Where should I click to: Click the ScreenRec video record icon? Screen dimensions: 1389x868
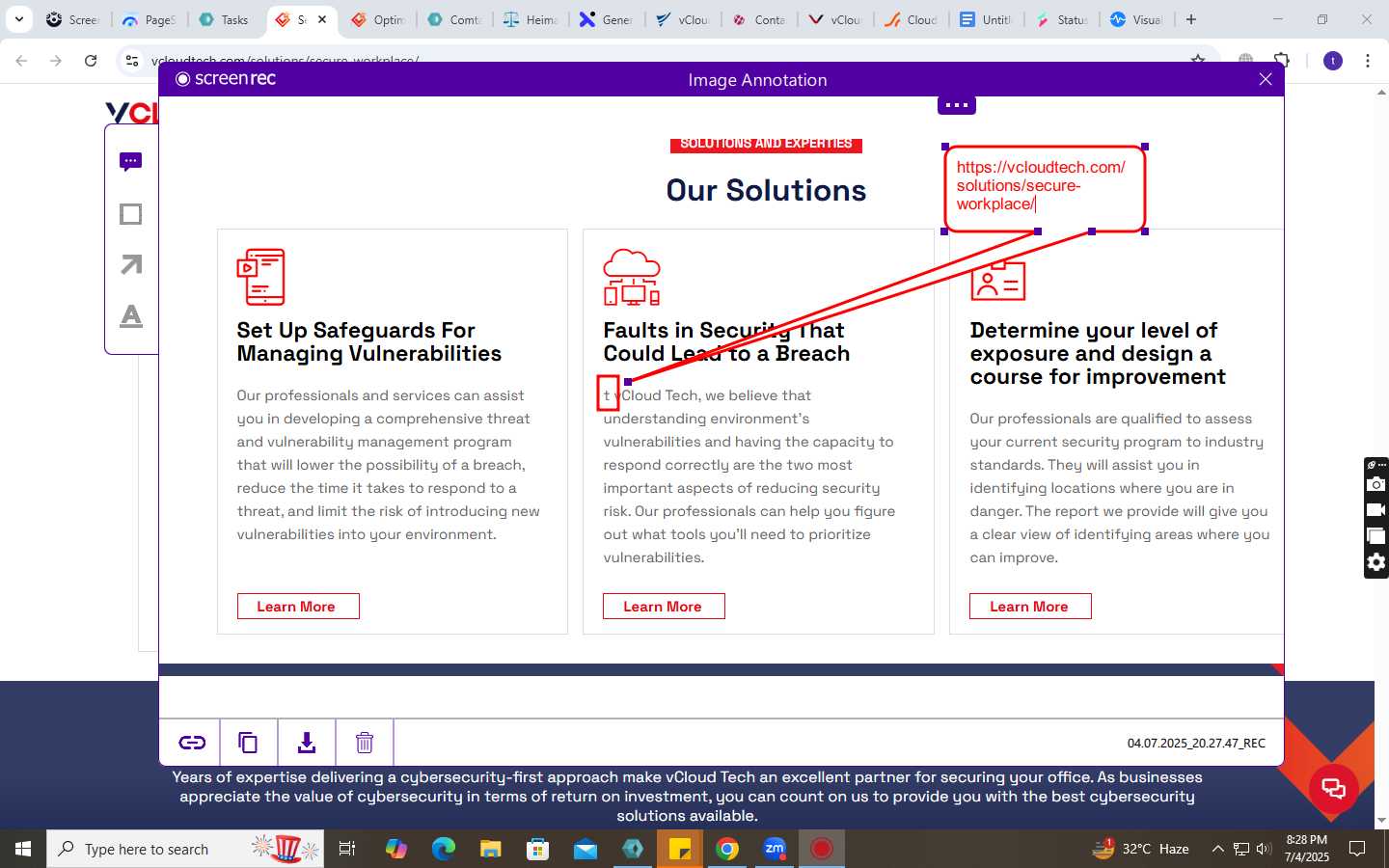click(x=1376, y=509)
